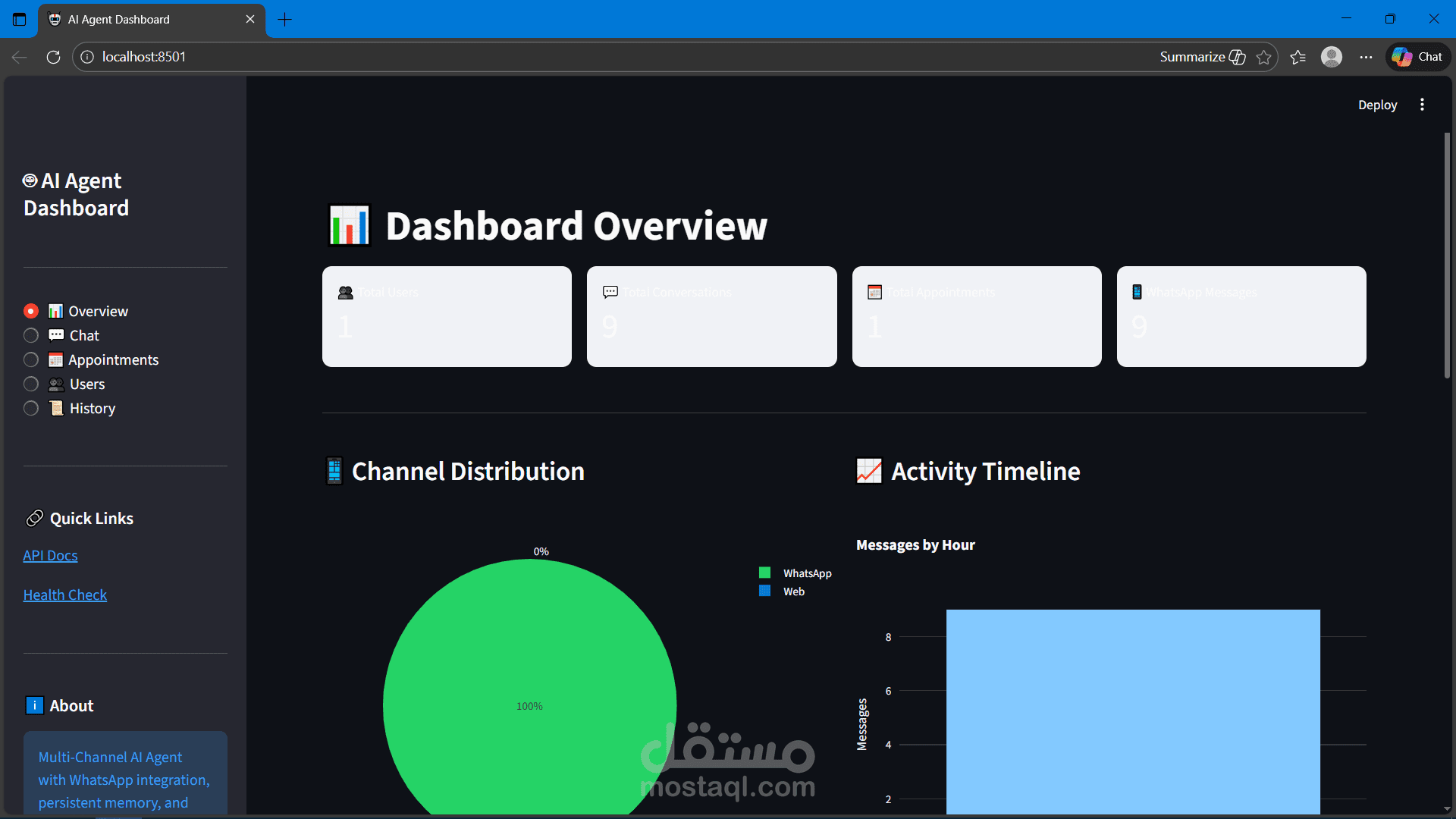Click the AI Agent Dashboard sidebar title
Screen dimensions: 1456x819
(76, 194)
